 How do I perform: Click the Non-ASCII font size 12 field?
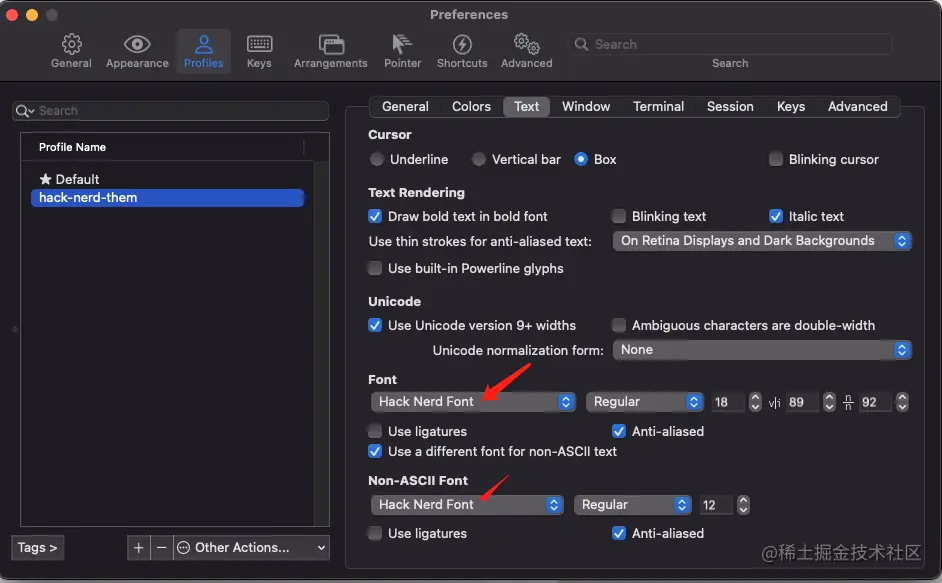click(717, 505)
